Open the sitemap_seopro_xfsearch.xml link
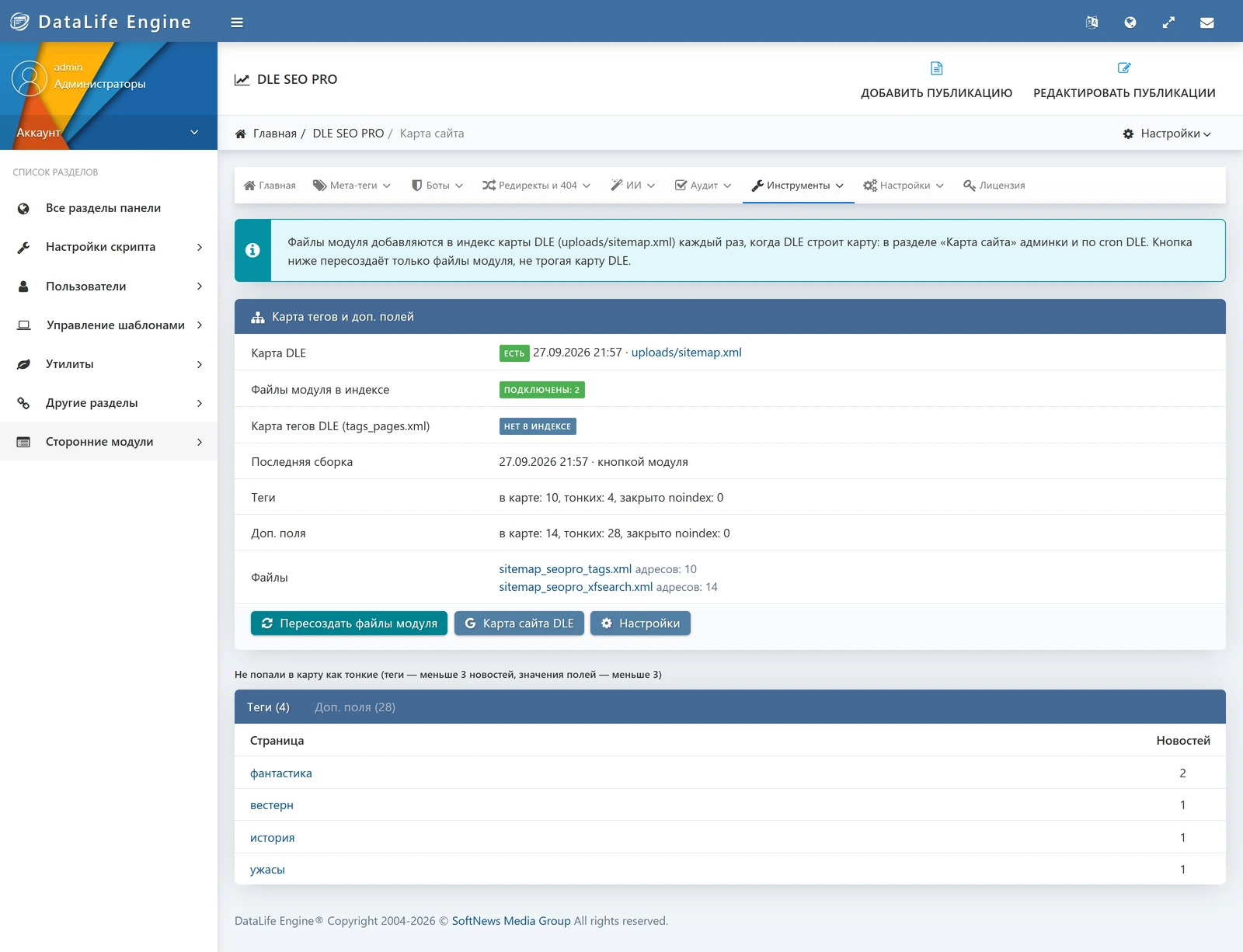Image resolution: width=1243 pixels, height=952 pixels. (x=576, y=587)
